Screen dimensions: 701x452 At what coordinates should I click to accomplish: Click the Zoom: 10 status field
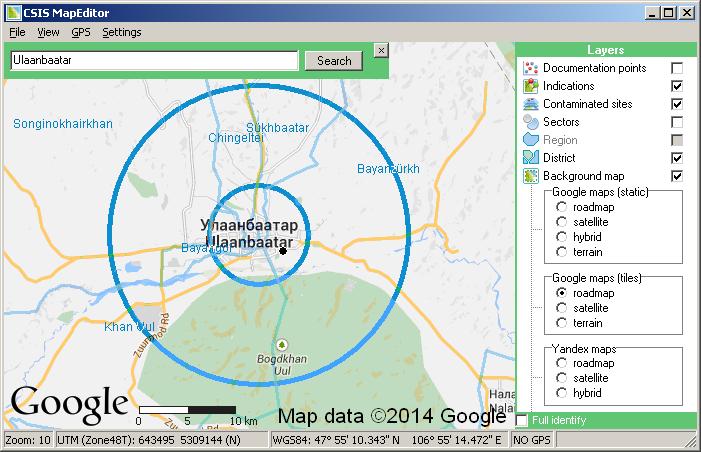point(28,440)
